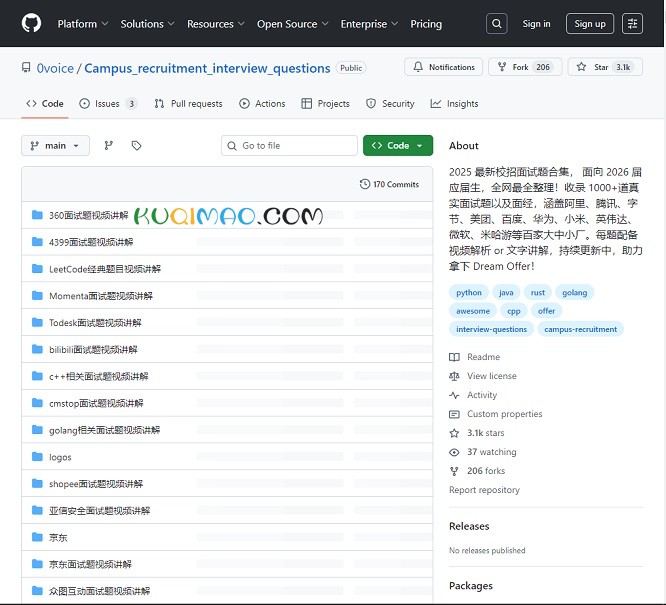
Task: Expand the Platform menu
Action: [83, 24]
